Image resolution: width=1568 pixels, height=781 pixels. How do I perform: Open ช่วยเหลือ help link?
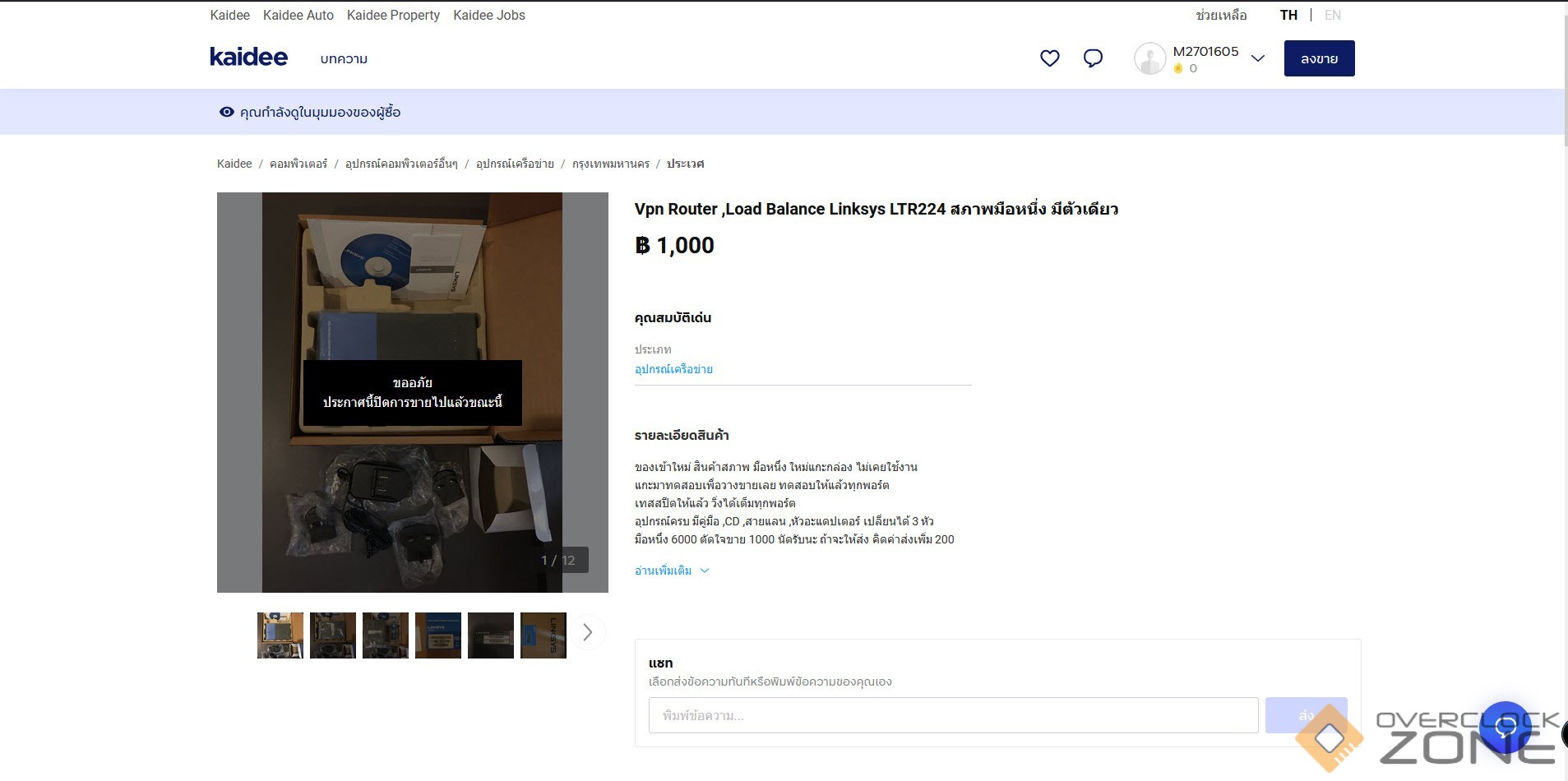[1221, 15]
